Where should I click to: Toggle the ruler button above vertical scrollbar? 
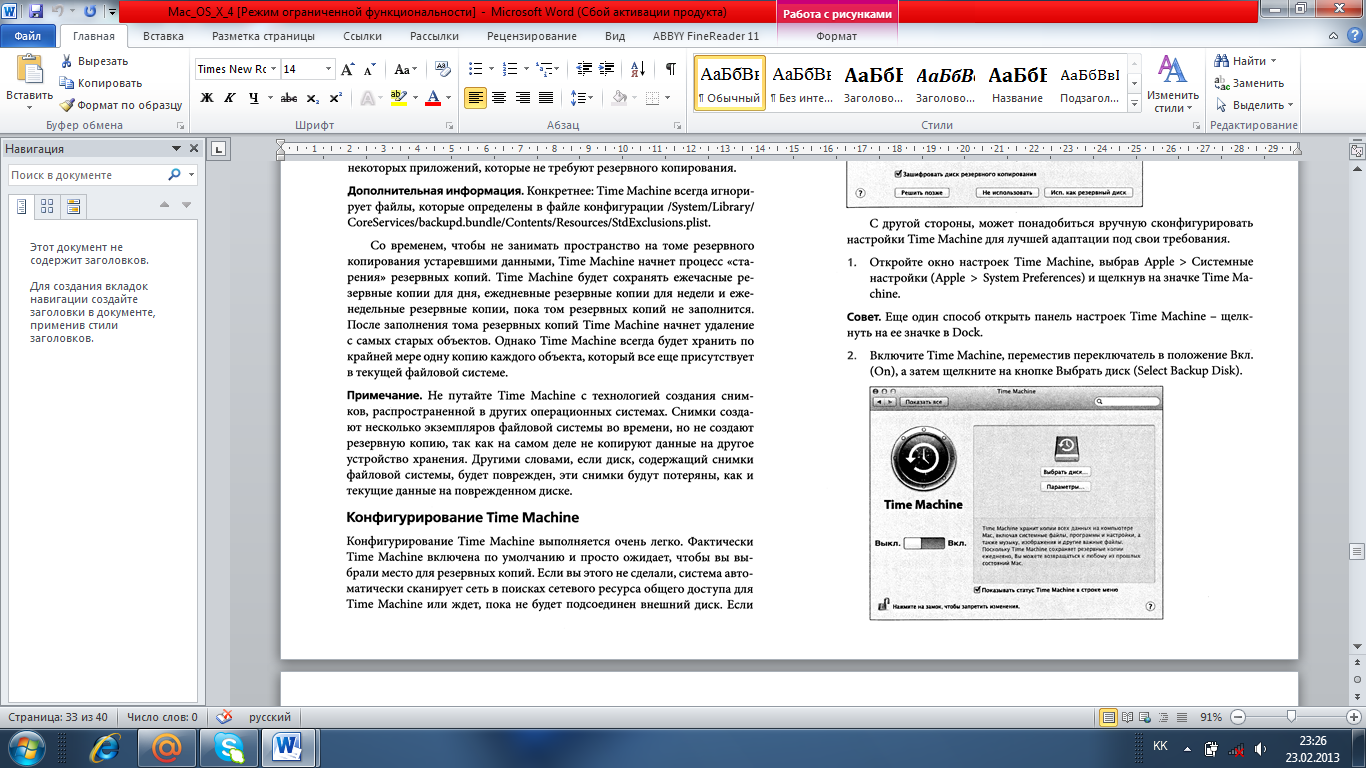tap(1356, 150)
